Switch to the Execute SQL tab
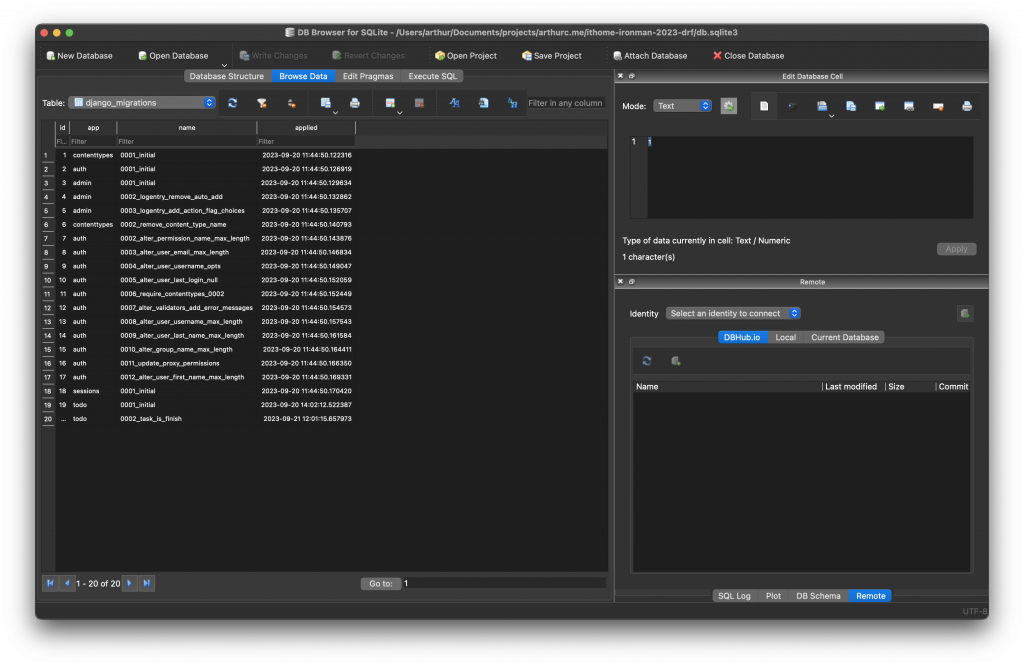The height and width of the screenshot is (666, 1024). coord(432,76)
